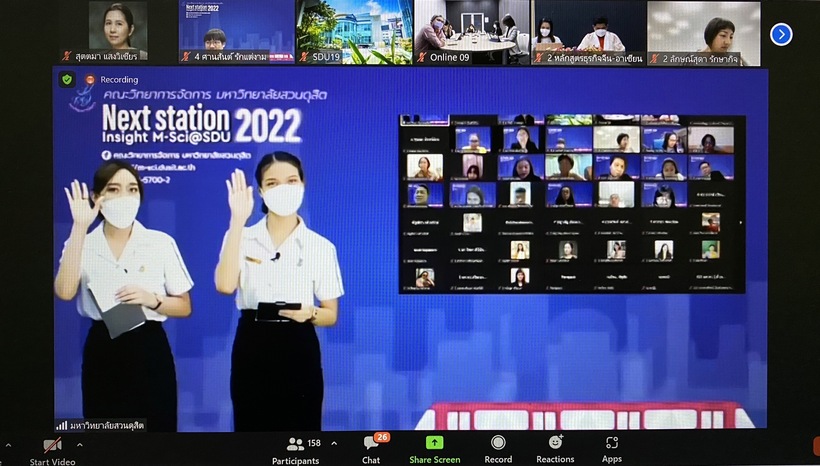Select 2 หลักสูตรธุรกิจจีน-อาเซียน thumbnail
Viewport: 820px width, 466px height.
coord(588,32)
